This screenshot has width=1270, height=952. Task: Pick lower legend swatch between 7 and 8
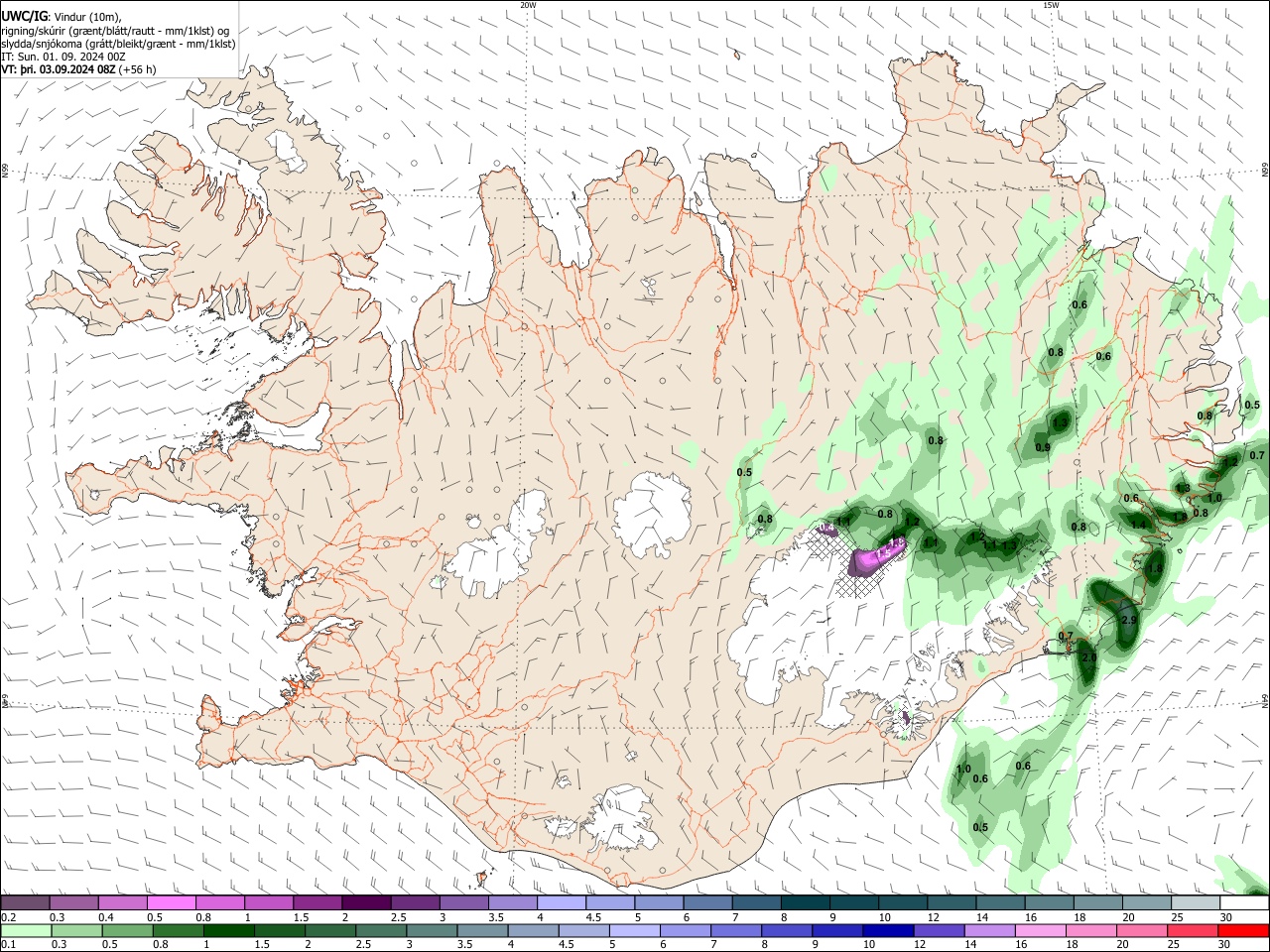(x=736, y=930)
